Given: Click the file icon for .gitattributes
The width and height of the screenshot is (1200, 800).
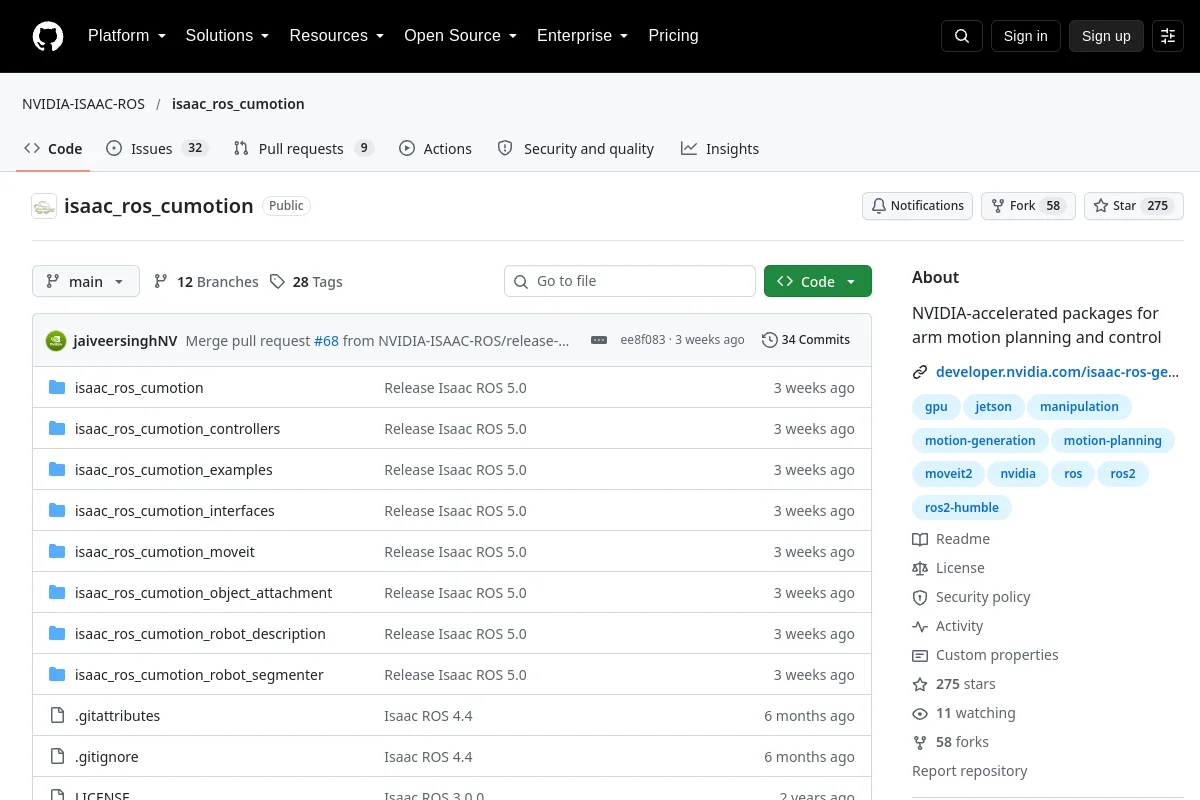Looking at the screenshot, I should 57,716.
